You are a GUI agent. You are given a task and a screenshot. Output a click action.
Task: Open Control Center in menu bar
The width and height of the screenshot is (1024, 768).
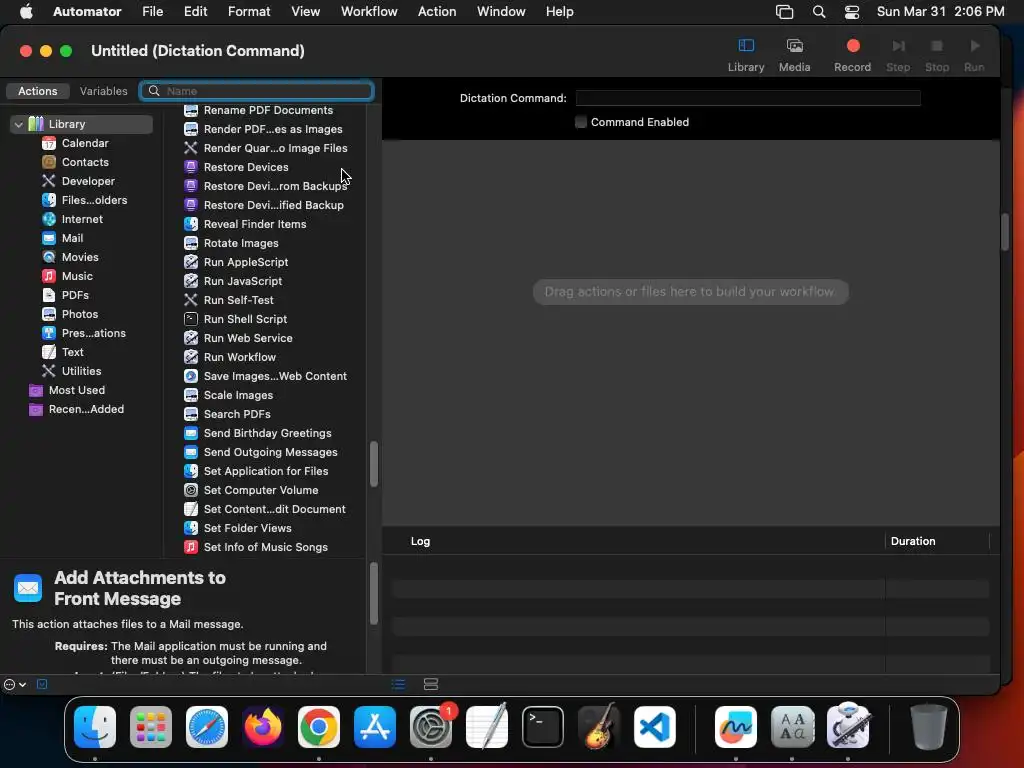point(852,12)
